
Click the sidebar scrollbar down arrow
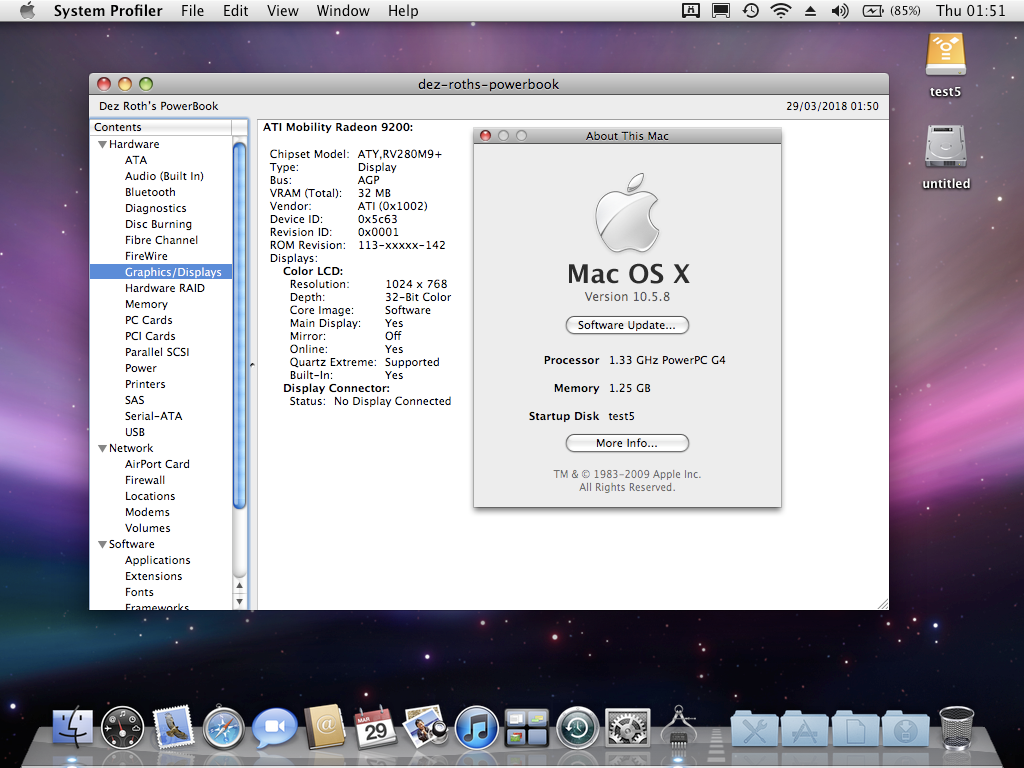pos(240,601)
